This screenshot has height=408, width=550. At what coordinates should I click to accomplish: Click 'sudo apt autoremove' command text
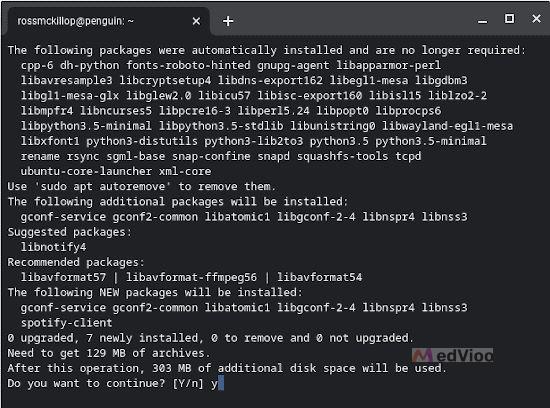tap(102, 186)
